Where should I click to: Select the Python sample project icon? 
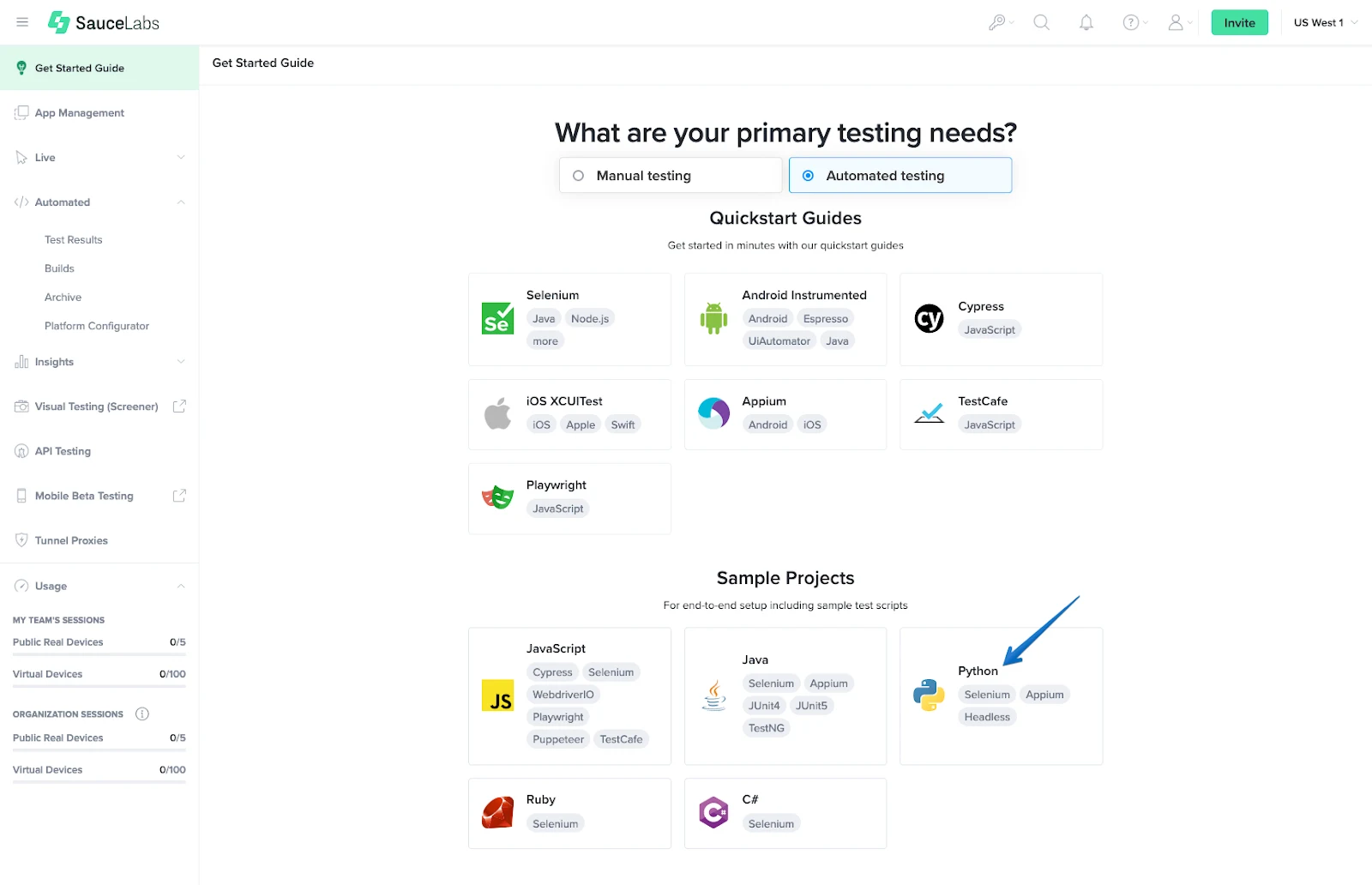927,695
